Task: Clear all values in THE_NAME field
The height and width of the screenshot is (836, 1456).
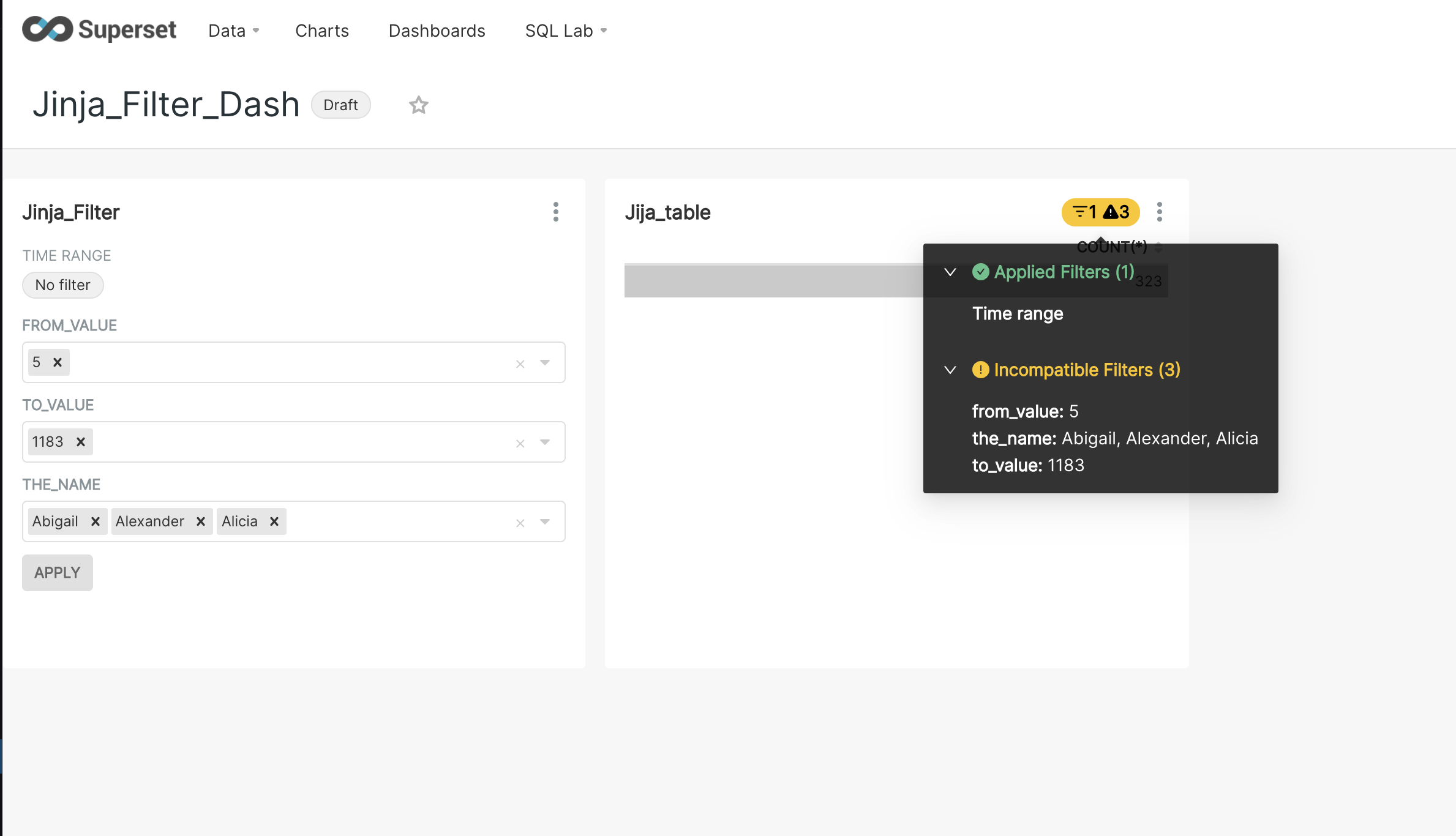Action: (x=520, y=521)
